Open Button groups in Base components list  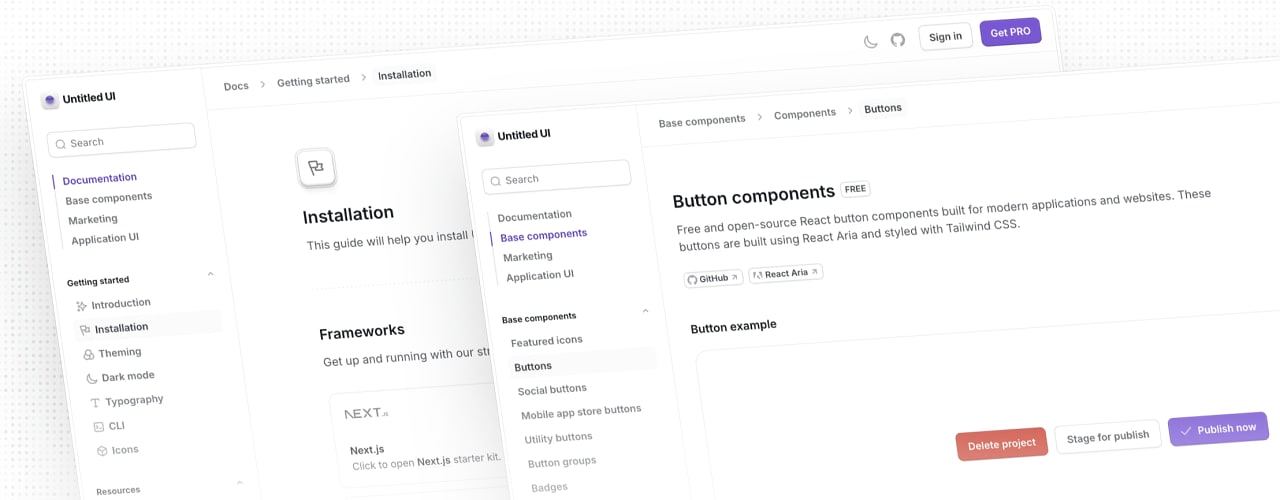tap(562, 462)
